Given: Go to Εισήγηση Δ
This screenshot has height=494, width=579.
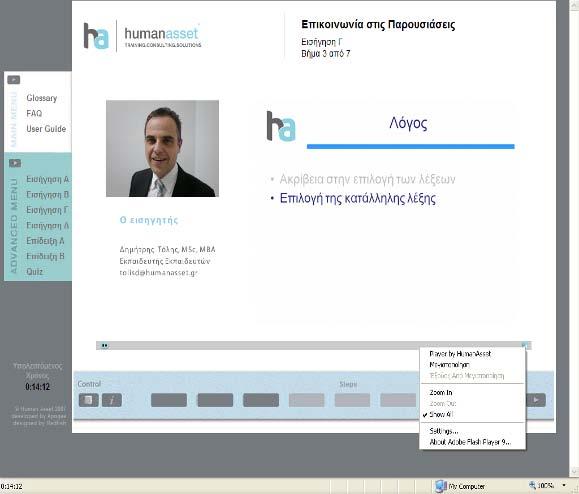Looking at the screenshot, I should [48, 225].
